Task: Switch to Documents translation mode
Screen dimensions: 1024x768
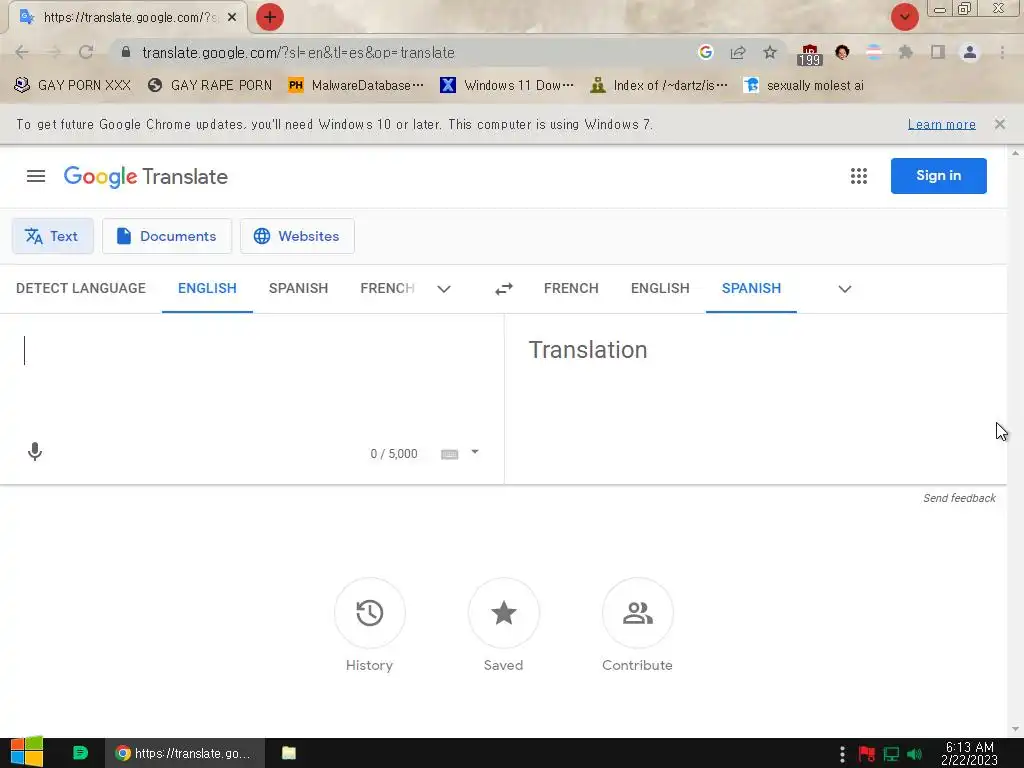Action: click(x=167, y=236)
